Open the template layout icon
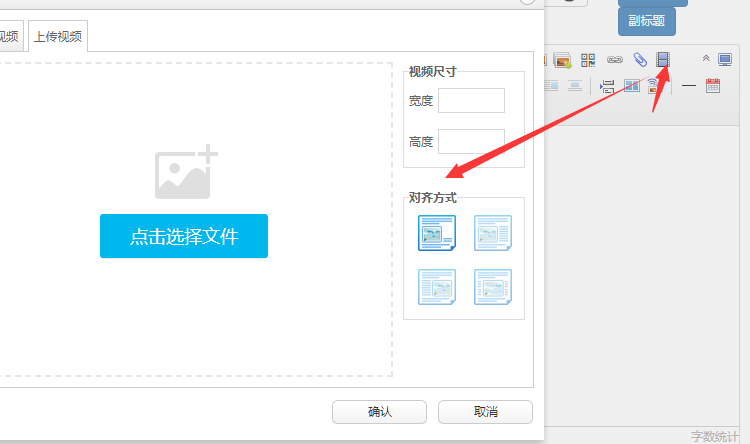750x444 pixels. click(x=632, y=86)
